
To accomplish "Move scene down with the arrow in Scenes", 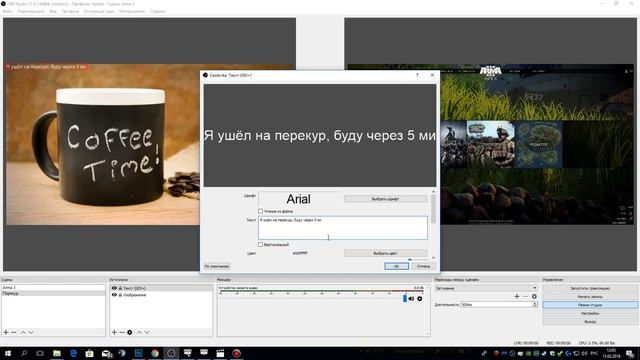I will [x=31, y=332].
